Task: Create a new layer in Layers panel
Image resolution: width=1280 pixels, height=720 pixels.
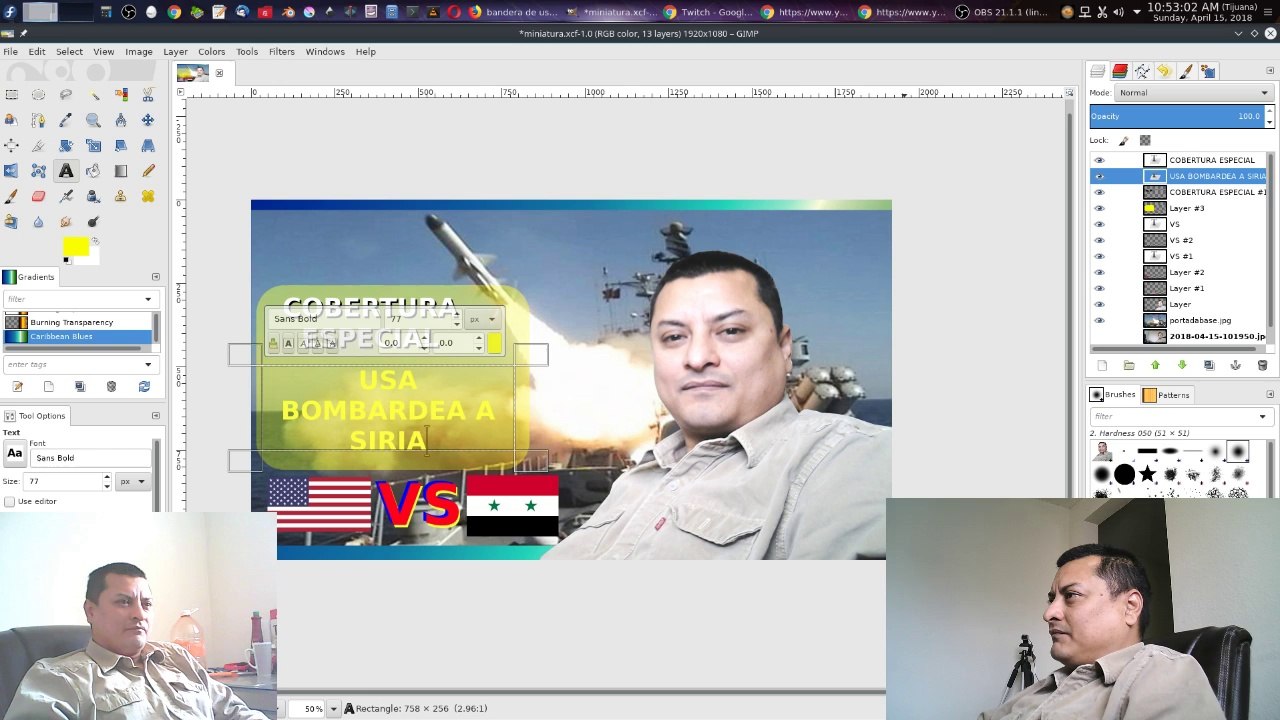Action: (1102, 366)
